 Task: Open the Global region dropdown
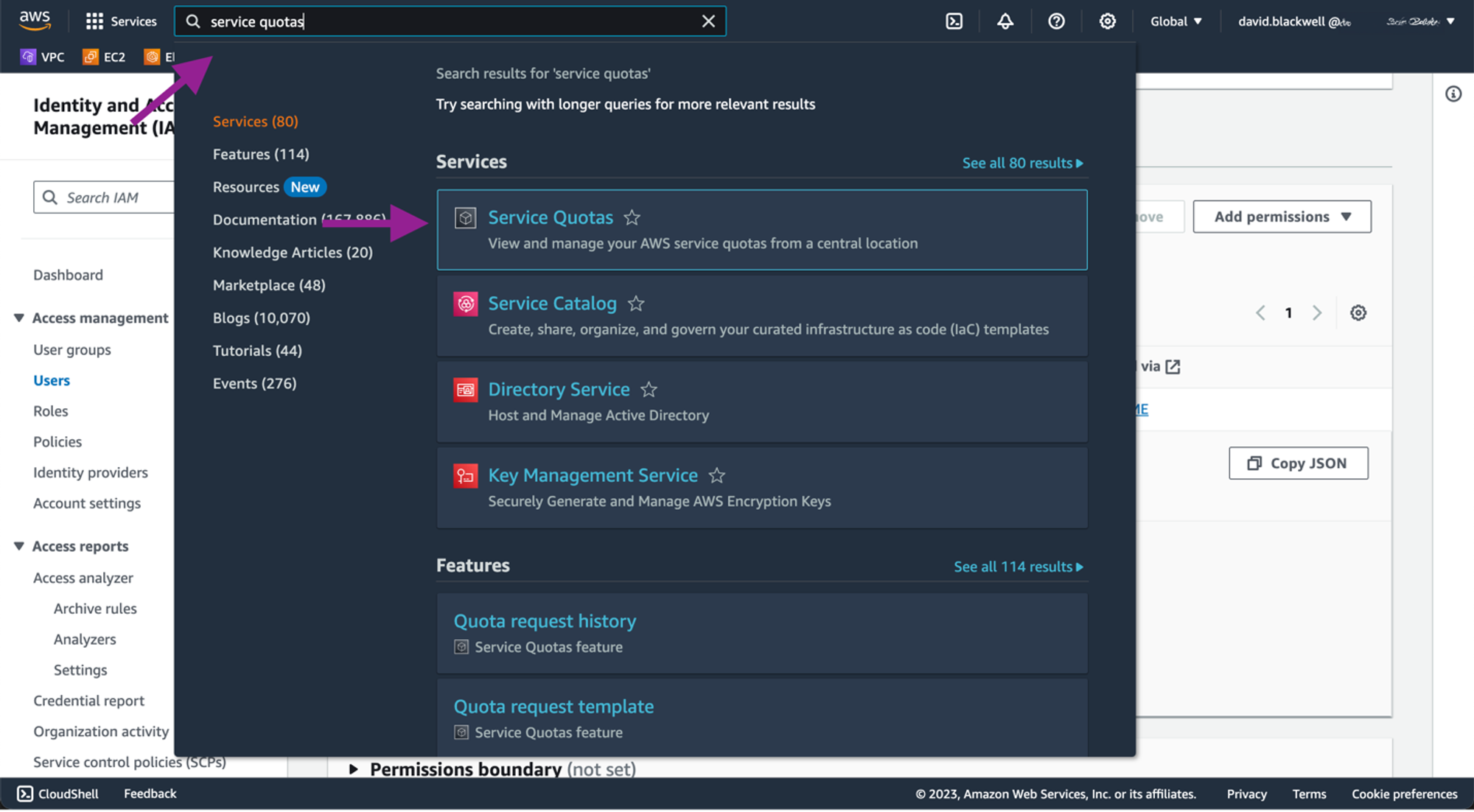coord(1176,21)
